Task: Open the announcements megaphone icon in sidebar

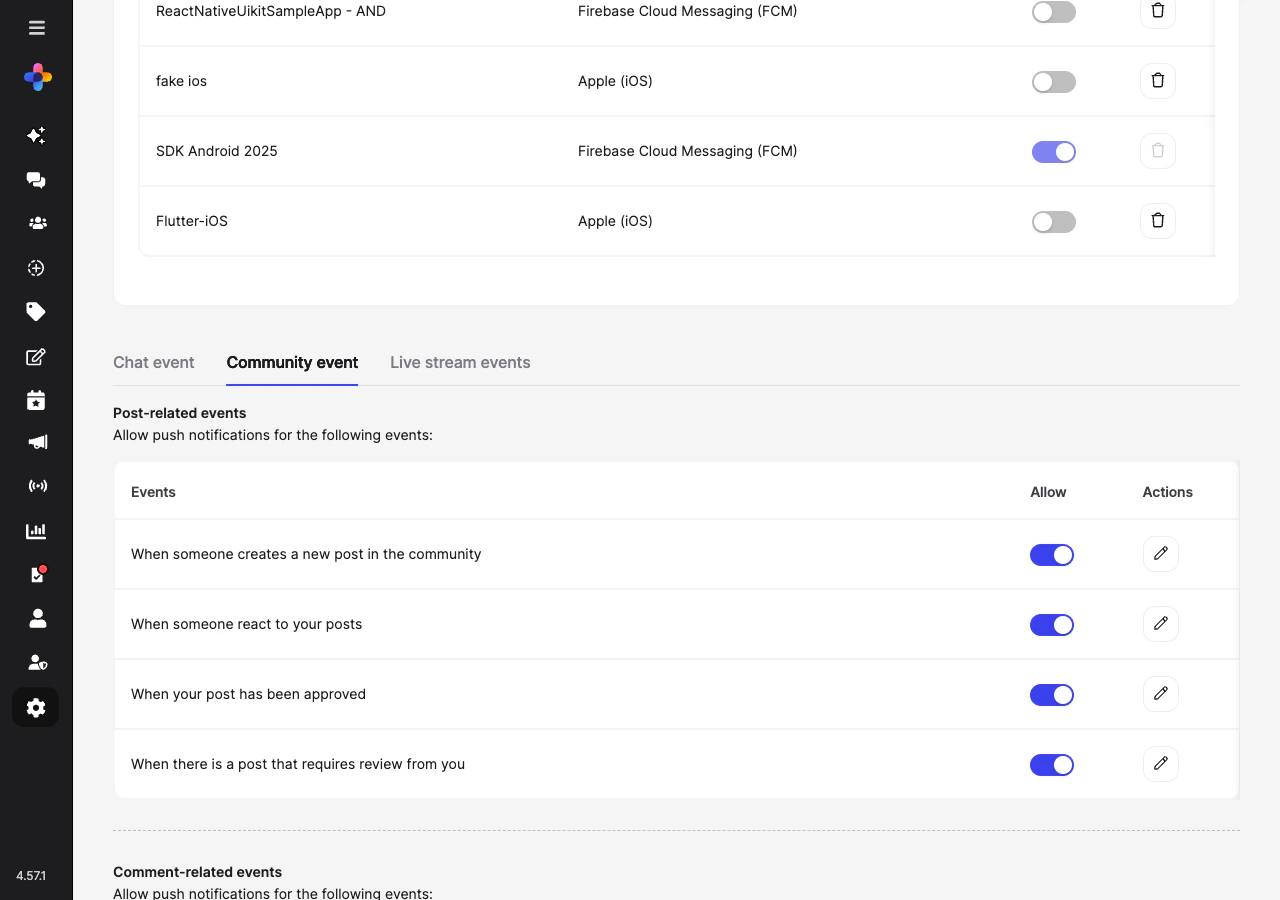Action: pyautogui.click(x=36, y=441)
